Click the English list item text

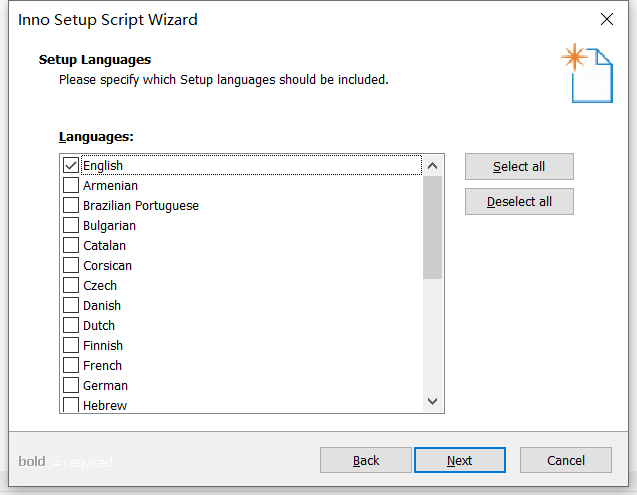[x=103, y=166]
